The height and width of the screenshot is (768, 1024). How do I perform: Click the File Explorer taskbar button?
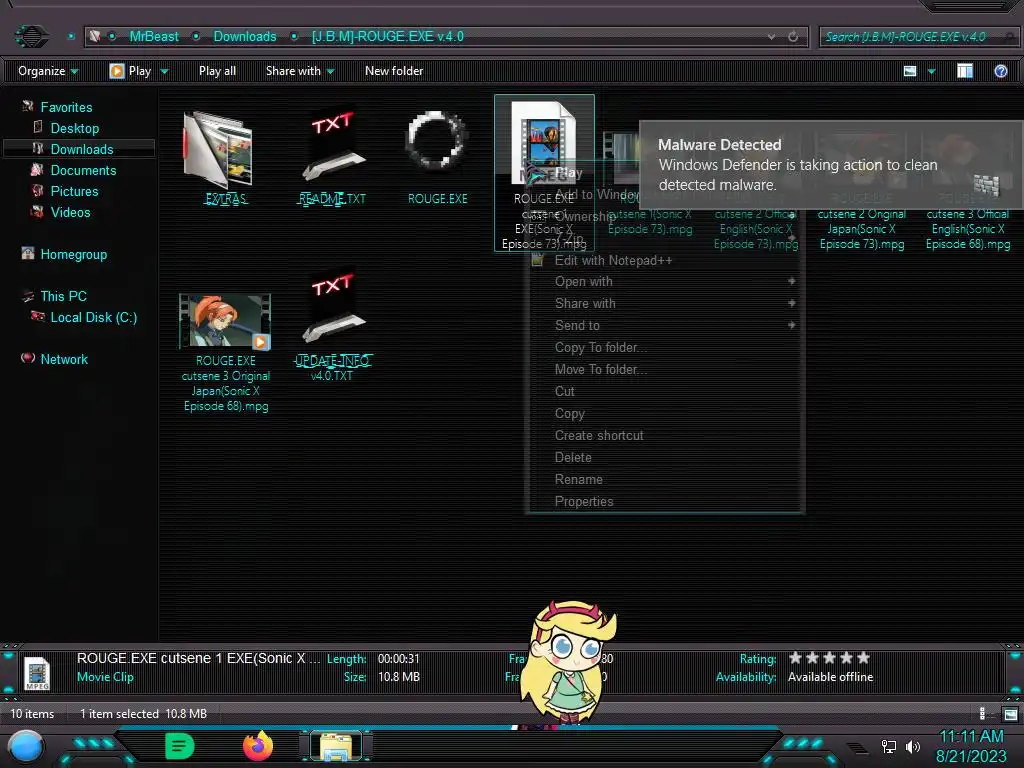pos(336,746)
